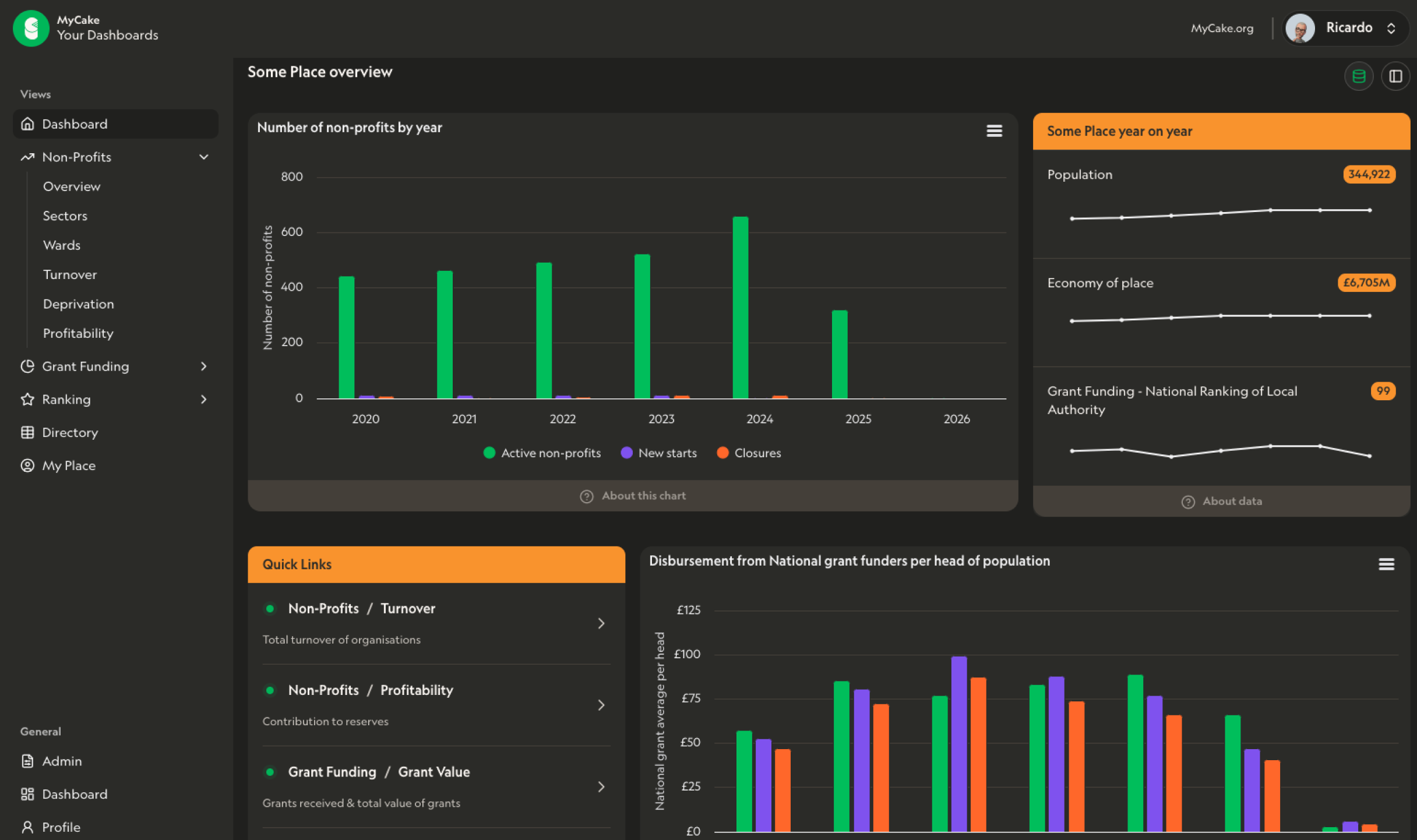Visit the MyCake.org link
The width and height of the screenshot is (1417, 840).
[x=1222, y=28]
